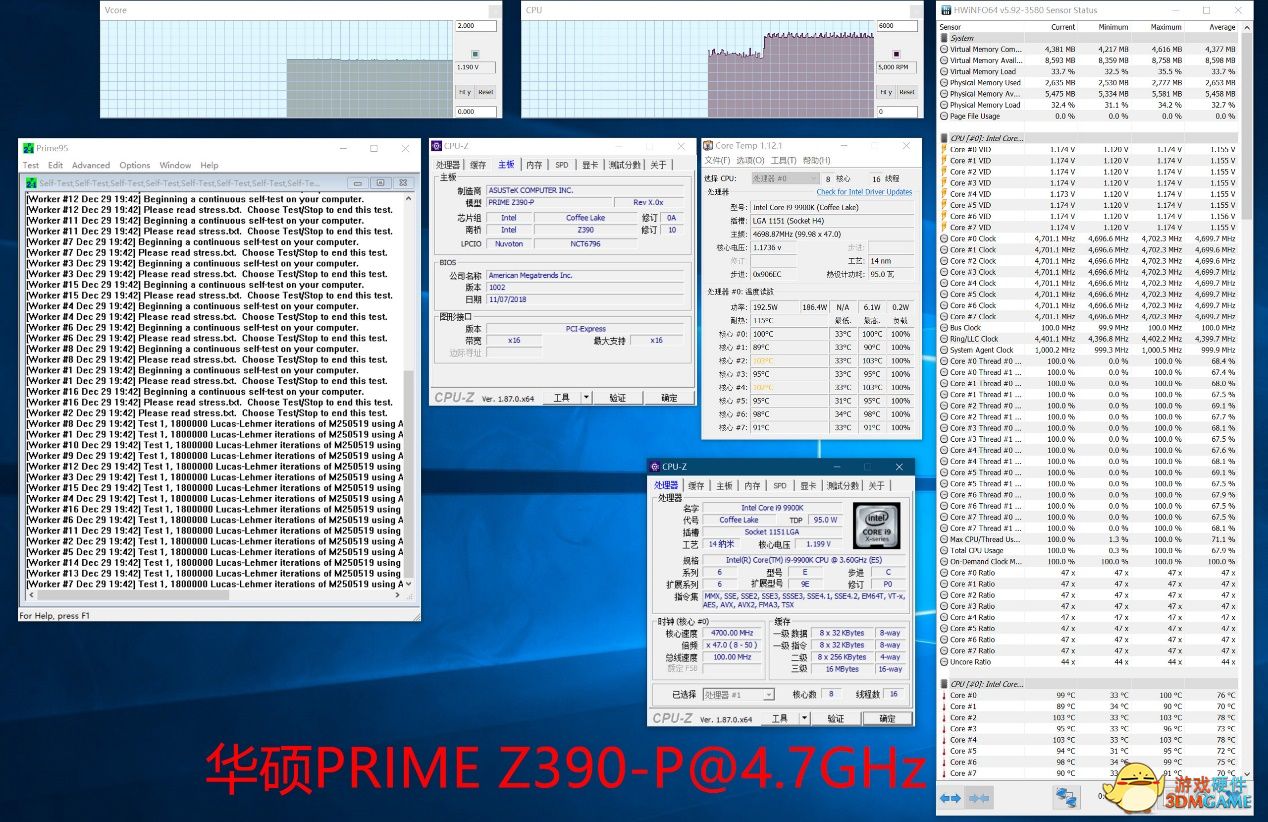The width and height of the screenshot is (1268, 822).
Task: Open 工具 dropdown arrow in lower CPU-Z
Action: 805,719
